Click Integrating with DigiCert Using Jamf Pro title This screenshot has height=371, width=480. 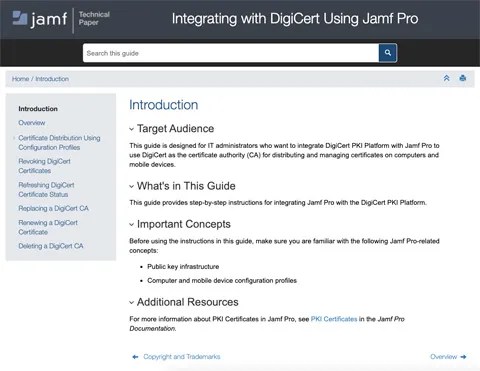point(295,19)
